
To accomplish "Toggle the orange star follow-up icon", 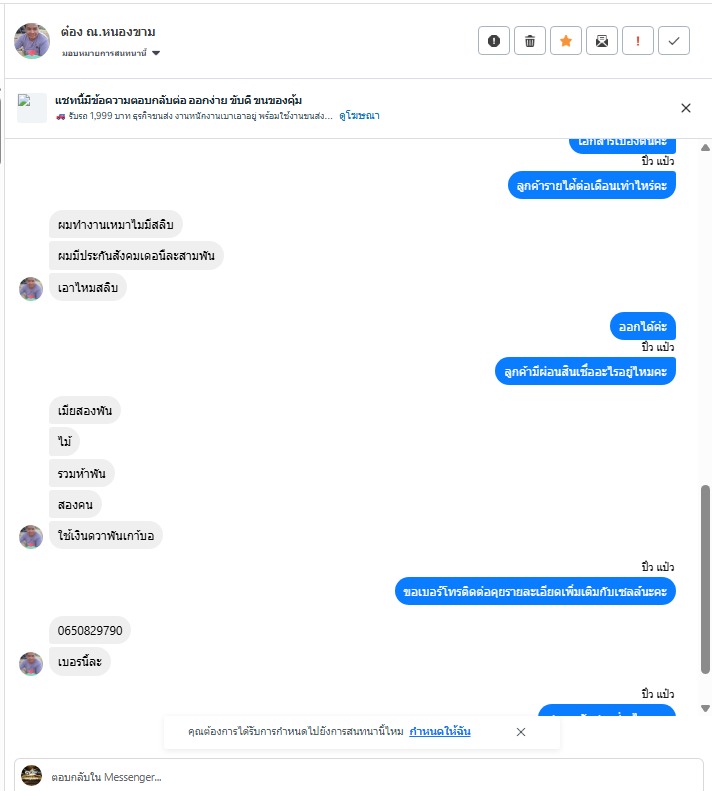I will 566,40.
